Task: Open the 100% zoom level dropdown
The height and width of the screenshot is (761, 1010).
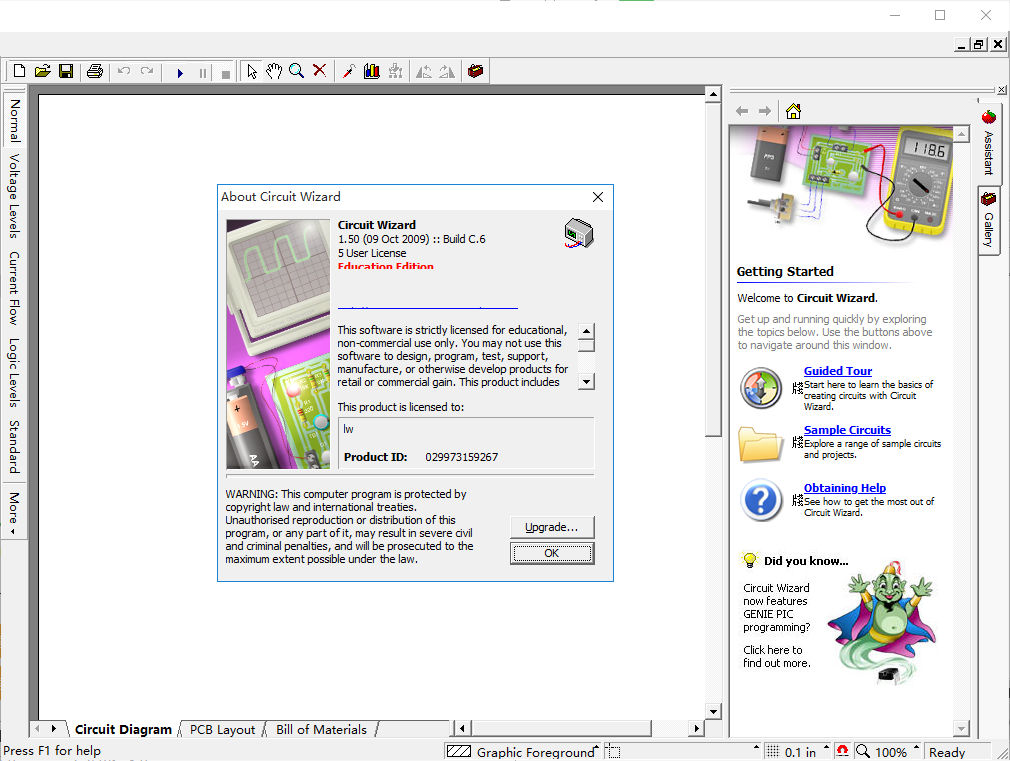Action: tap(915, 747)
